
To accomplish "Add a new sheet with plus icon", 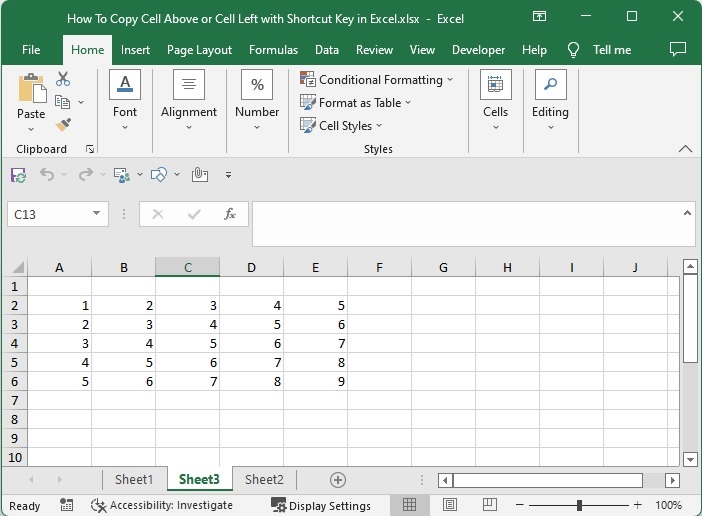I will point(338,480).
